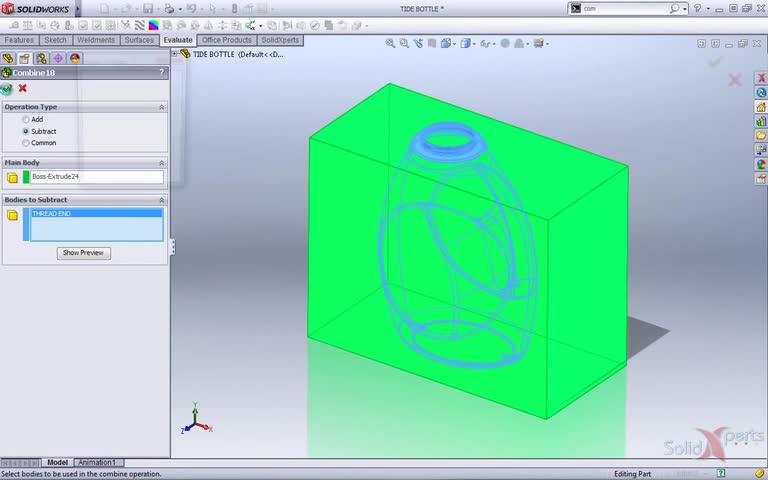The width and height of the screenshot is (768, 480).
Task: Click the status bar help question mark
Action: [720, 473]
